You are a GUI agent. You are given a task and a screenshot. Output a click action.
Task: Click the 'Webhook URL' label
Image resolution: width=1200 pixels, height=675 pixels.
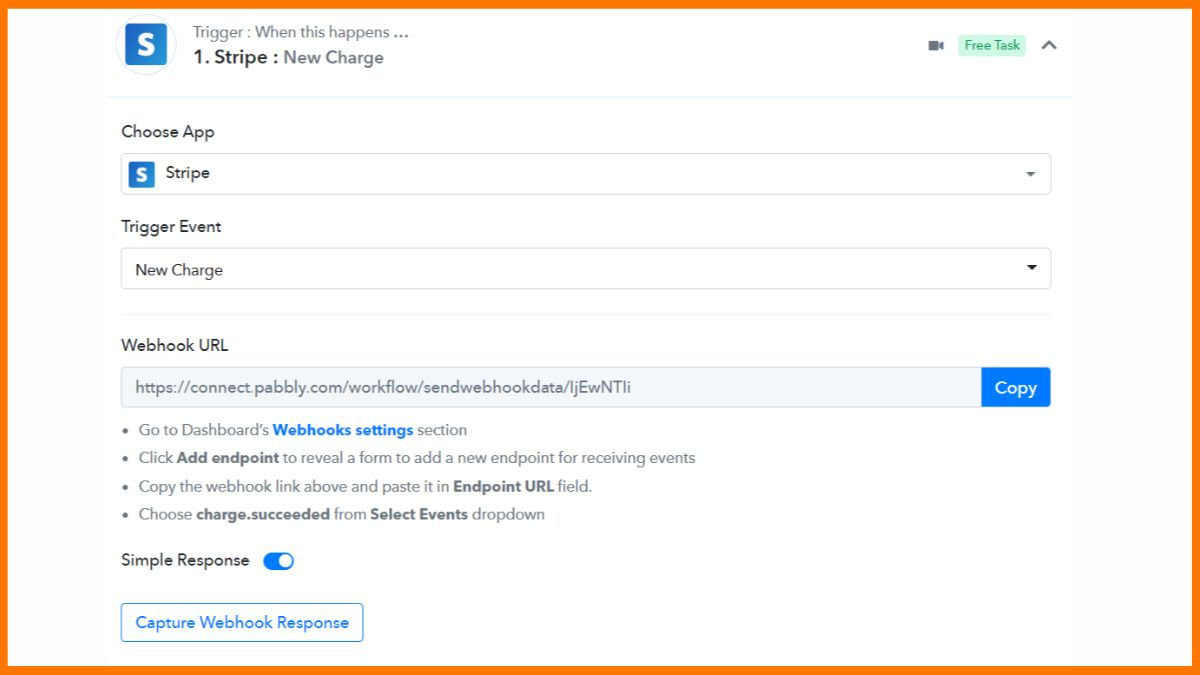pos(175,345)
